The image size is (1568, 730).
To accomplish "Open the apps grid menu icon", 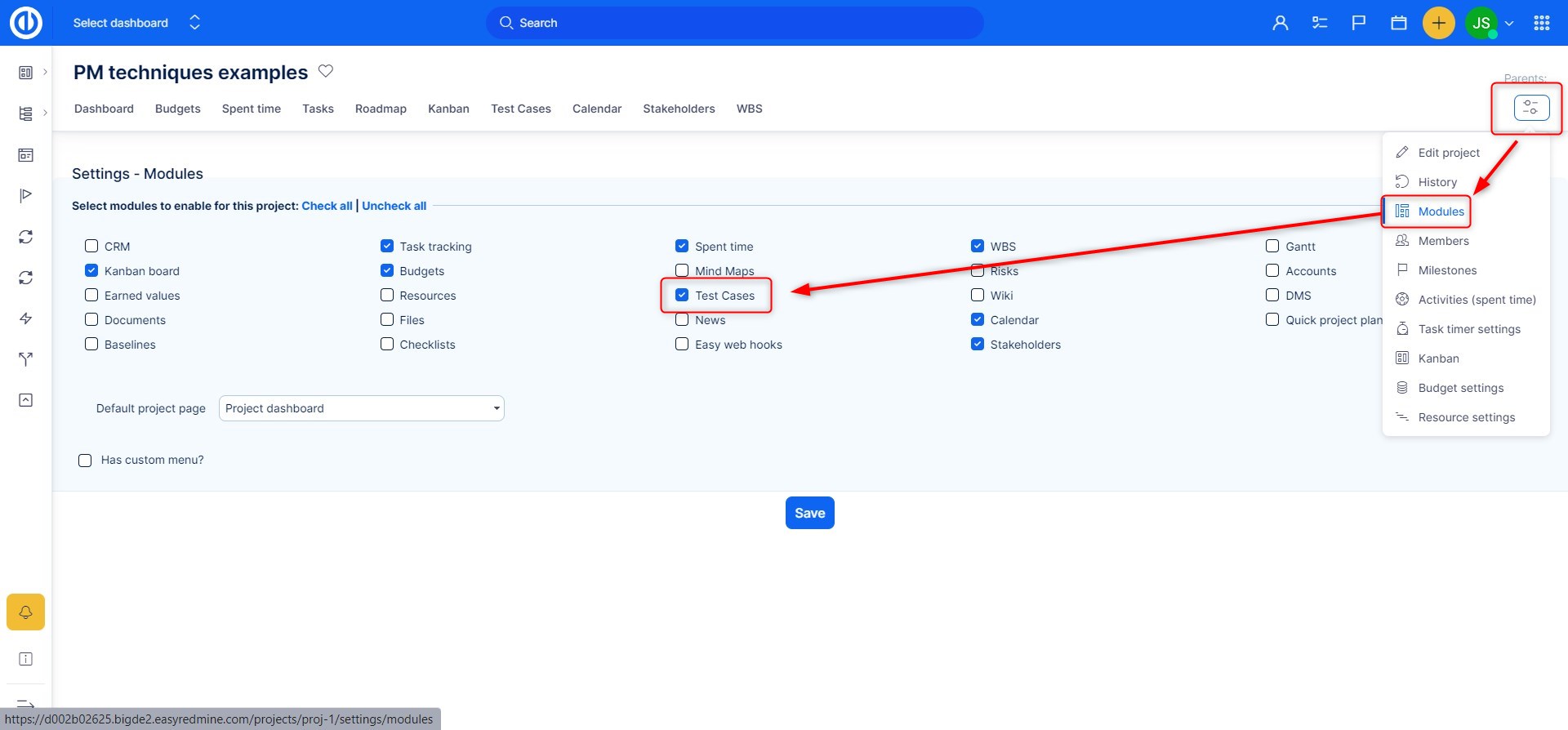I will (x=1541, y=23).
